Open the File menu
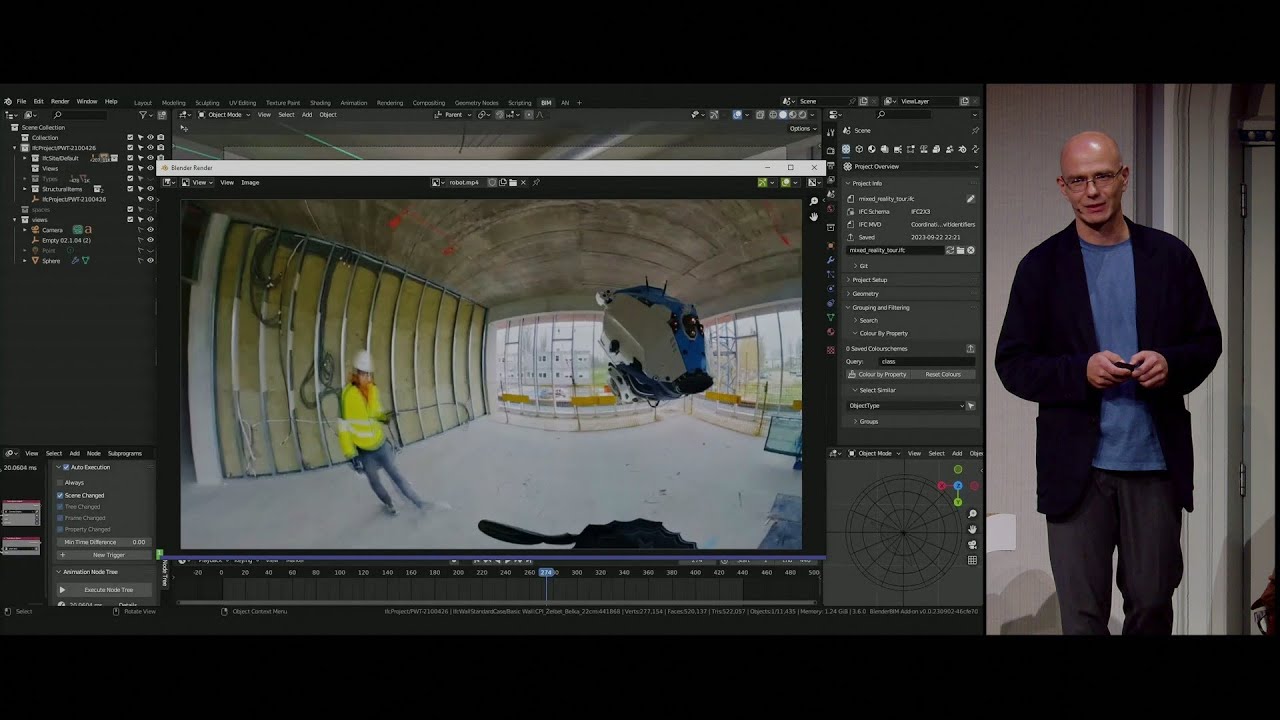 (21, 102)
